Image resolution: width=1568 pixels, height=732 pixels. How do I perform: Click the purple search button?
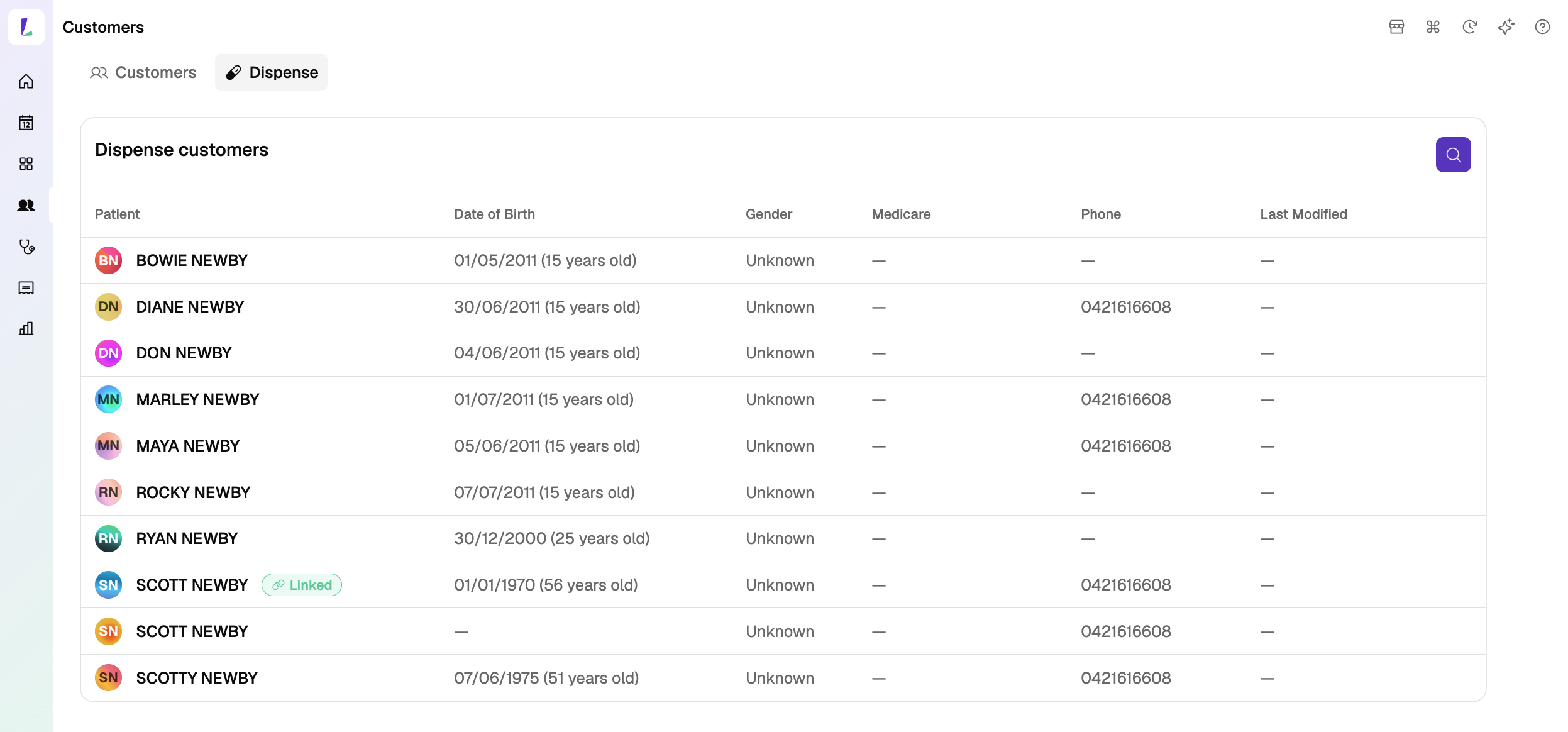click(1453, 155)
